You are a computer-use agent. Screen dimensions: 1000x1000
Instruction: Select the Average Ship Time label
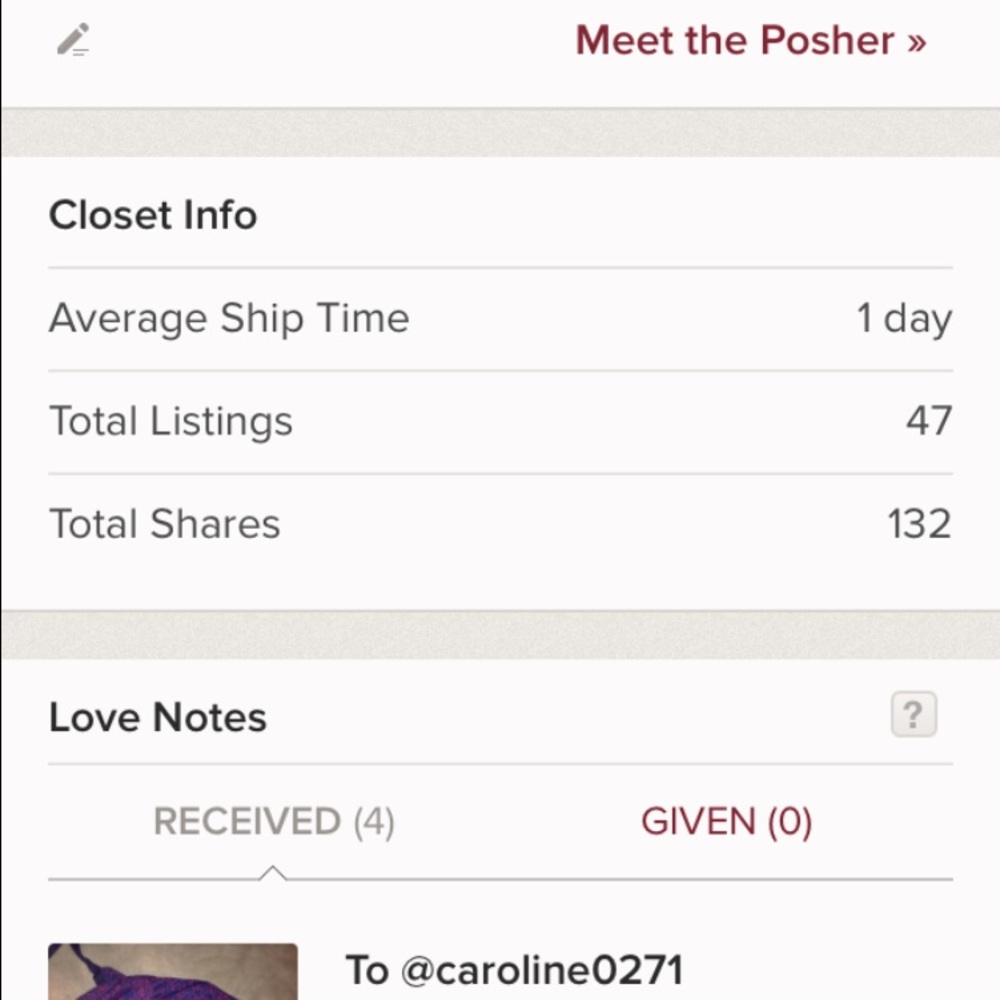point(229,319)
